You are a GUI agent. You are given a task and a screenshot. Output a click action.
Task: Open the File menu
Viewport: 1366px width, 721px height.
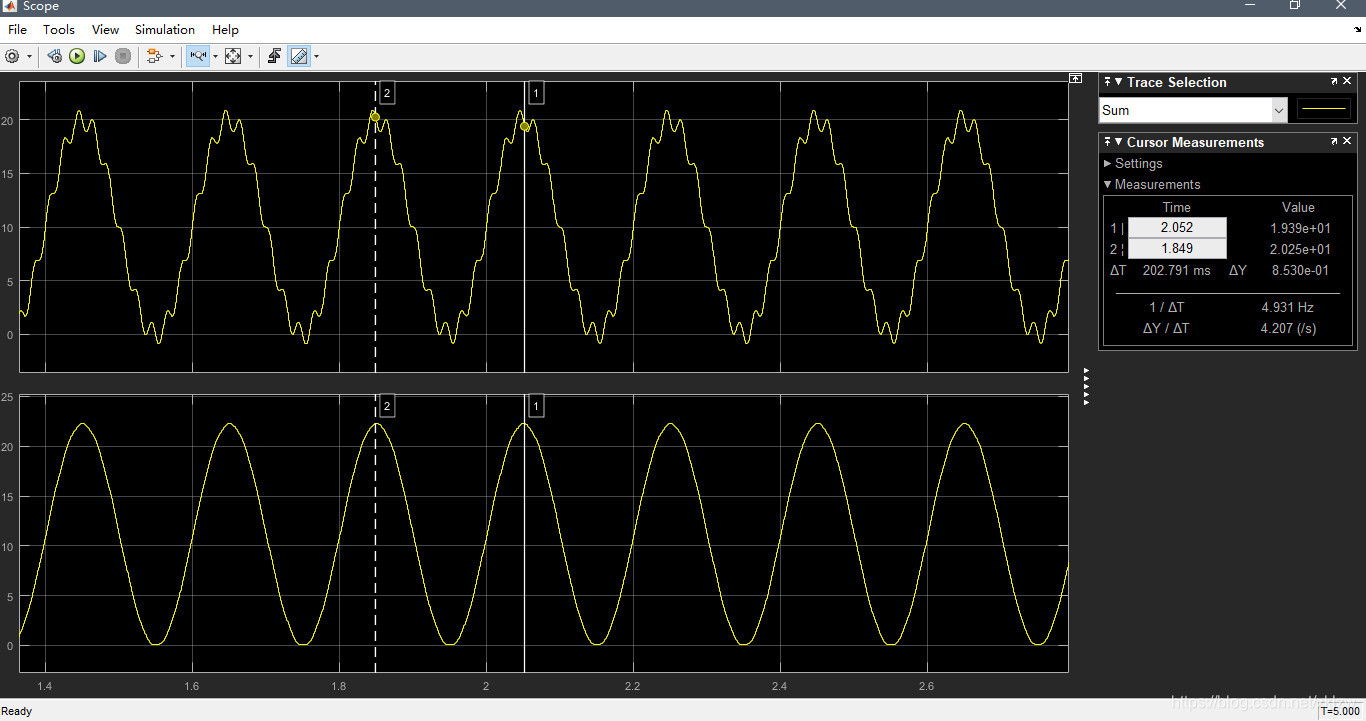17,30
